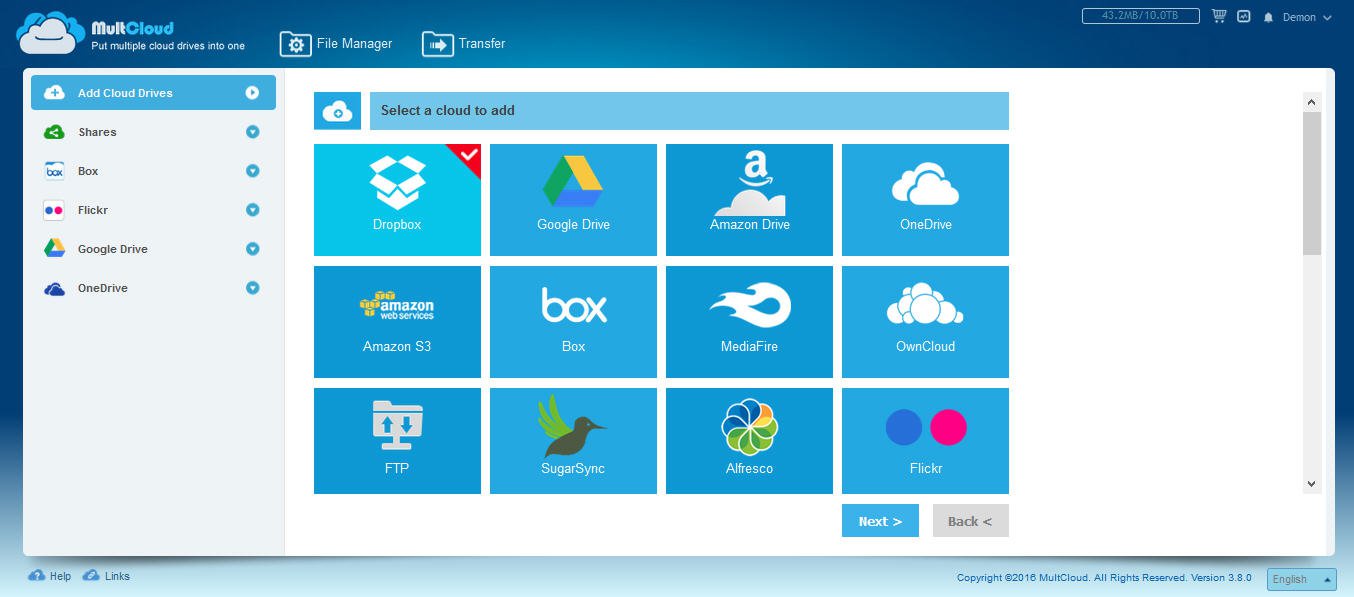Select the OneDrive cloud tile
The width and height of the screenshot is (1354, 597).
click(x=925, y=200)
